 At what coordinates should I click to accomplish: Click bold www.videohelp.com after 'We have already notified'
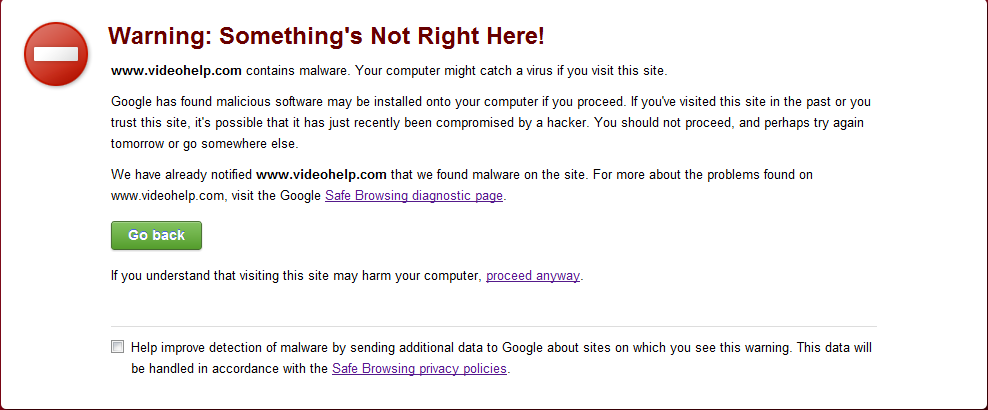pyautogui.click(x=321, y=174)
